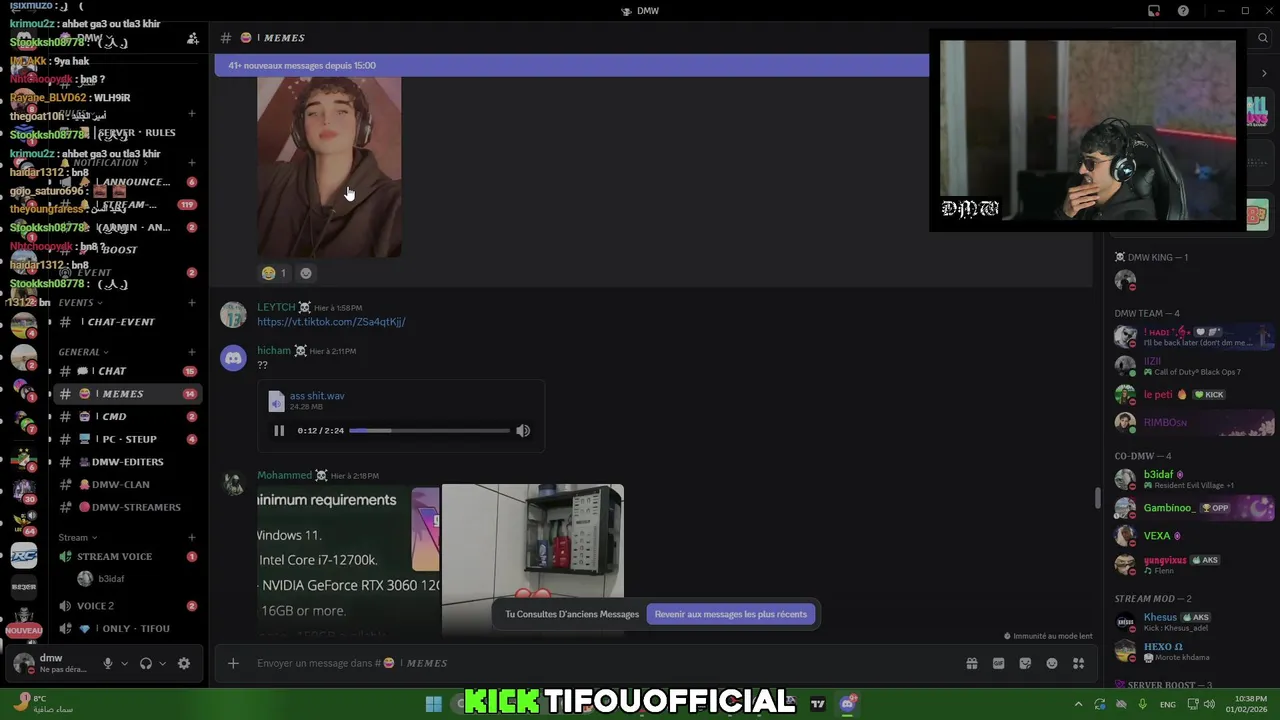Click the plus attachment button
This screenshot has height=720, width=1280.
[233, 663]
